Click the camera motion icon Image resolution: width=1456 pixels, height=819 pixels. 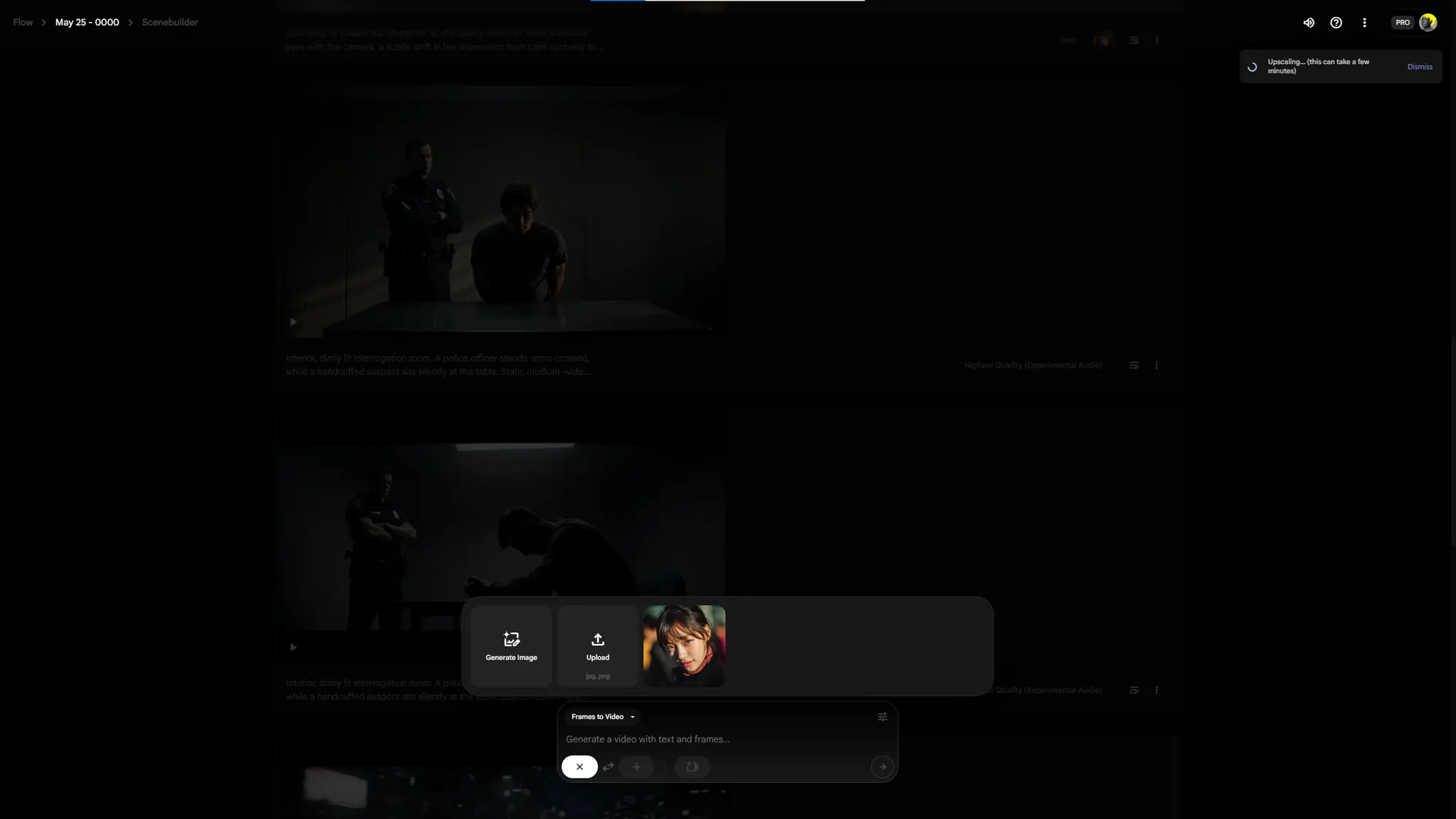coord(692,766)
